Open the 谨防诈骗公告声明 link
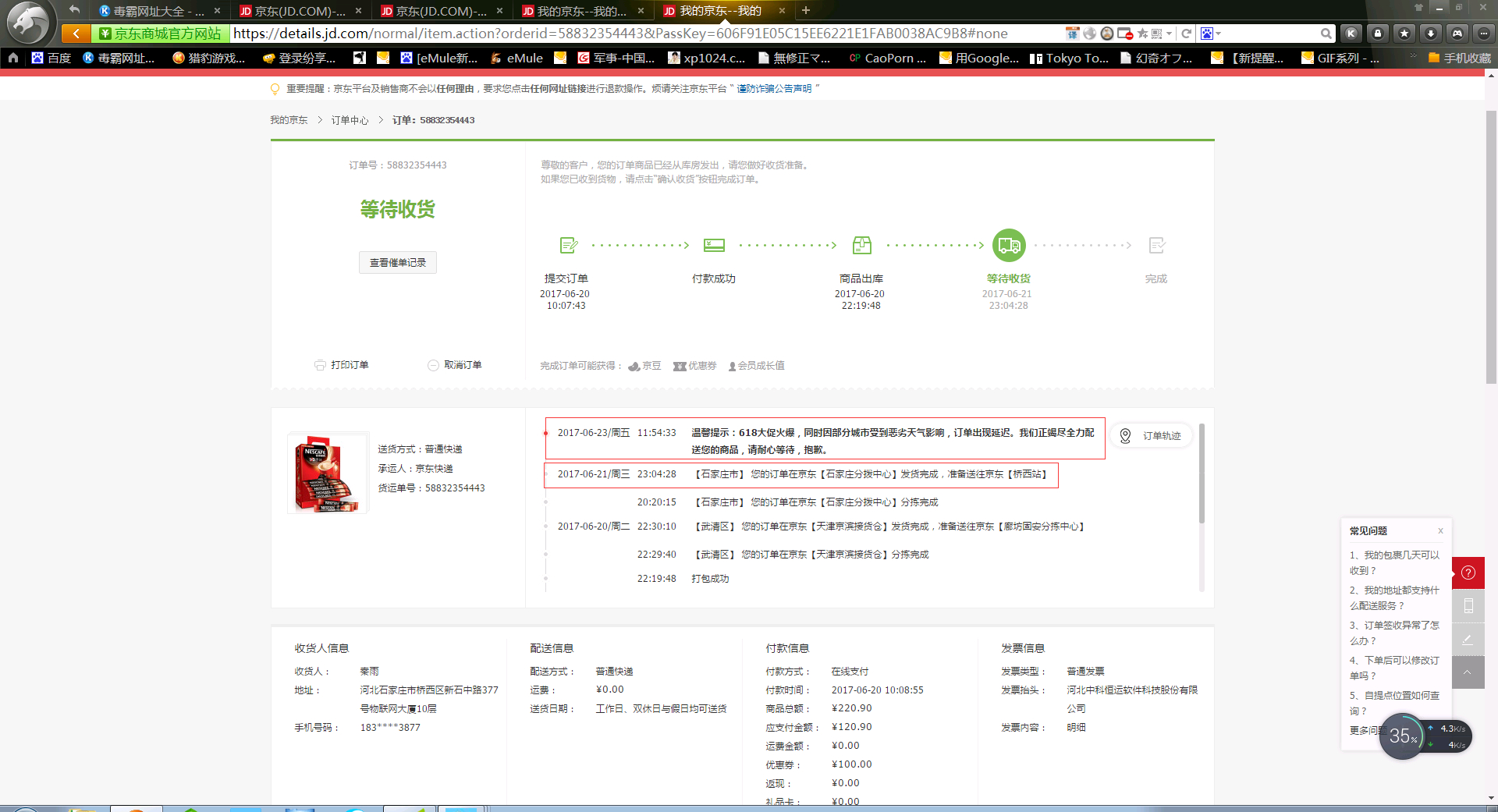The image size is (1498, 812). pyautogui.click(x=774, y=89)
